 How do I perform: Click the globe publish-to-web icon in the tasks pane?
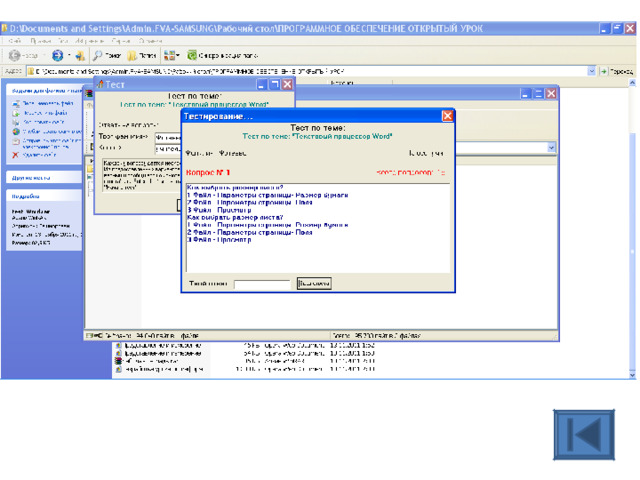(x=16, y=131)
